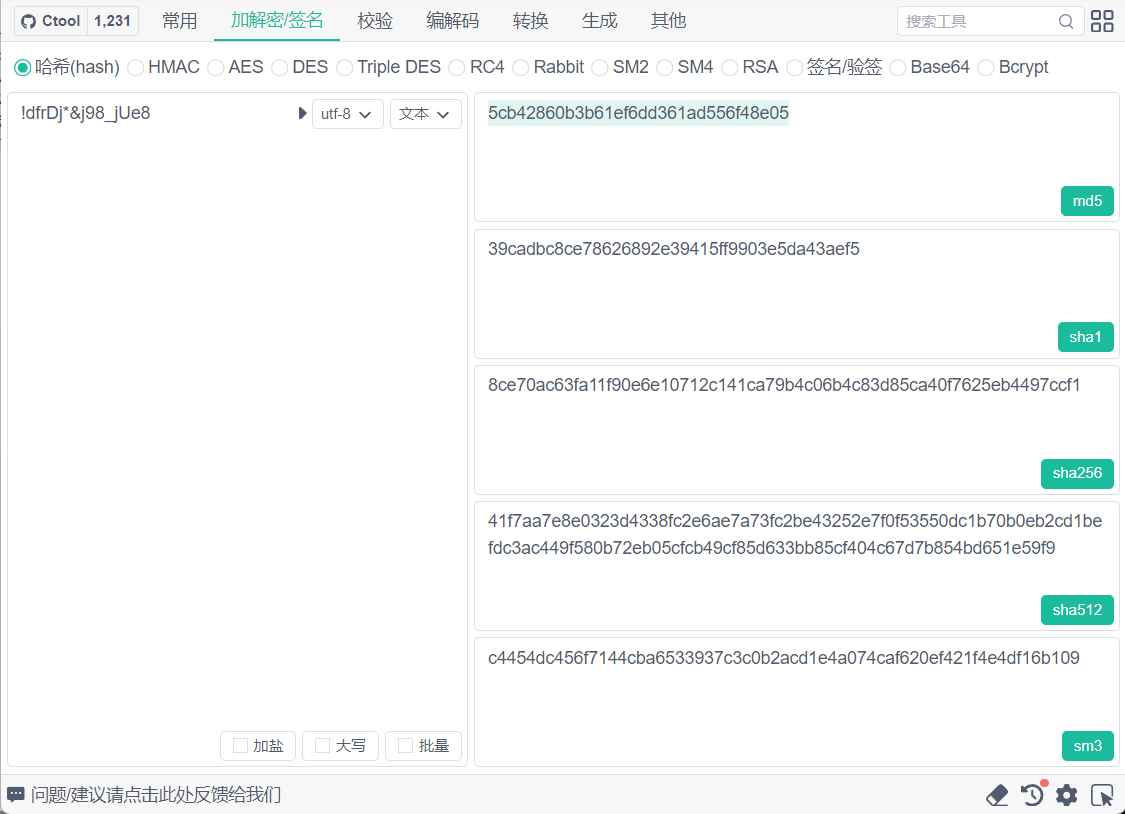Click the sha1 hash result 39cadbc8...
The image size is (1125, 814).
(x=674, y=249)
